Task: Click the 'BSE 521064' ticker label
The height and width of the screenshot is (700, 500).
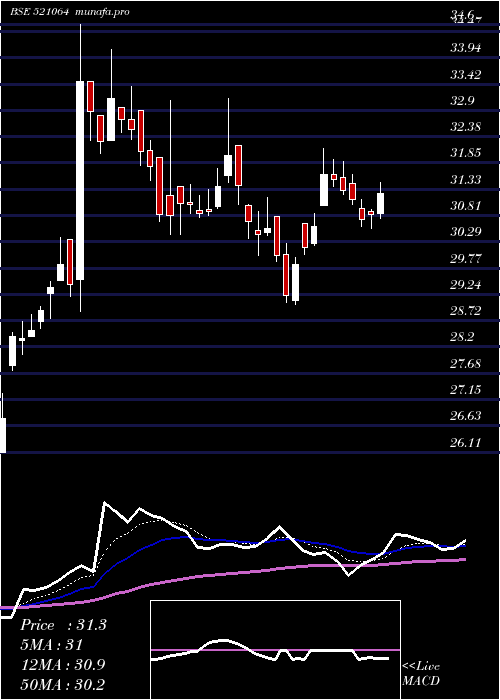Action: tap(39, 12)
